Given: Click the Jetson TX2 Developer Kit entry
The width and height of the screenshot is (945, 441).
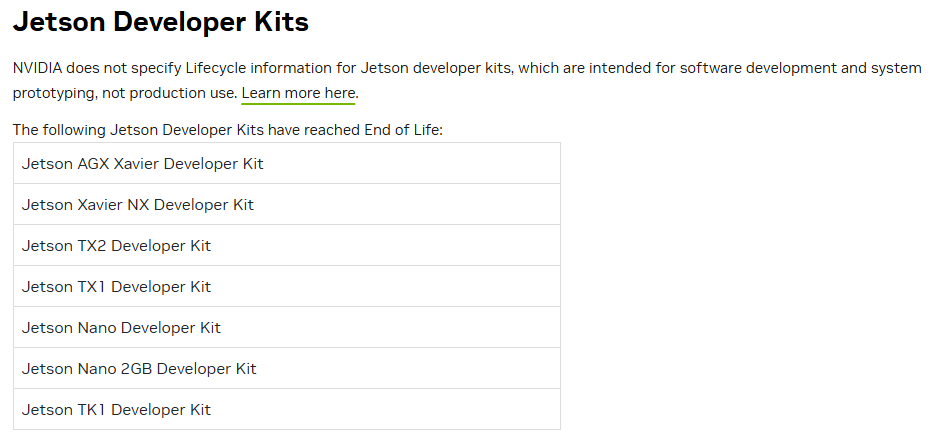Looking at the screenshot, I should [287, 245].
